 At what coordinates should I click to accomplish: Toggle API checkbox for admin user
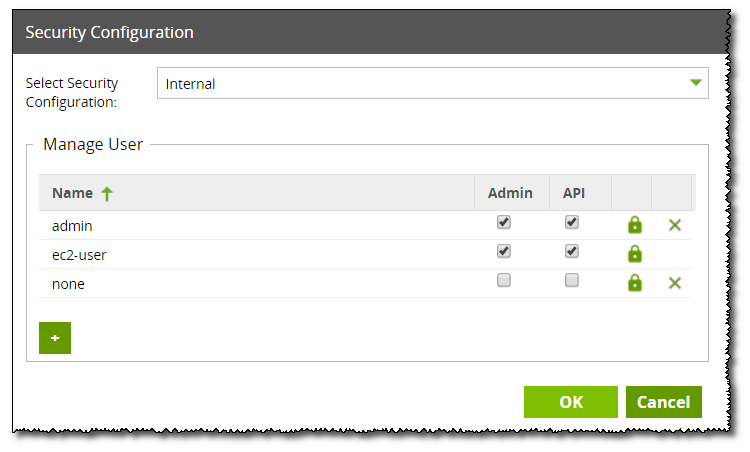572,222
